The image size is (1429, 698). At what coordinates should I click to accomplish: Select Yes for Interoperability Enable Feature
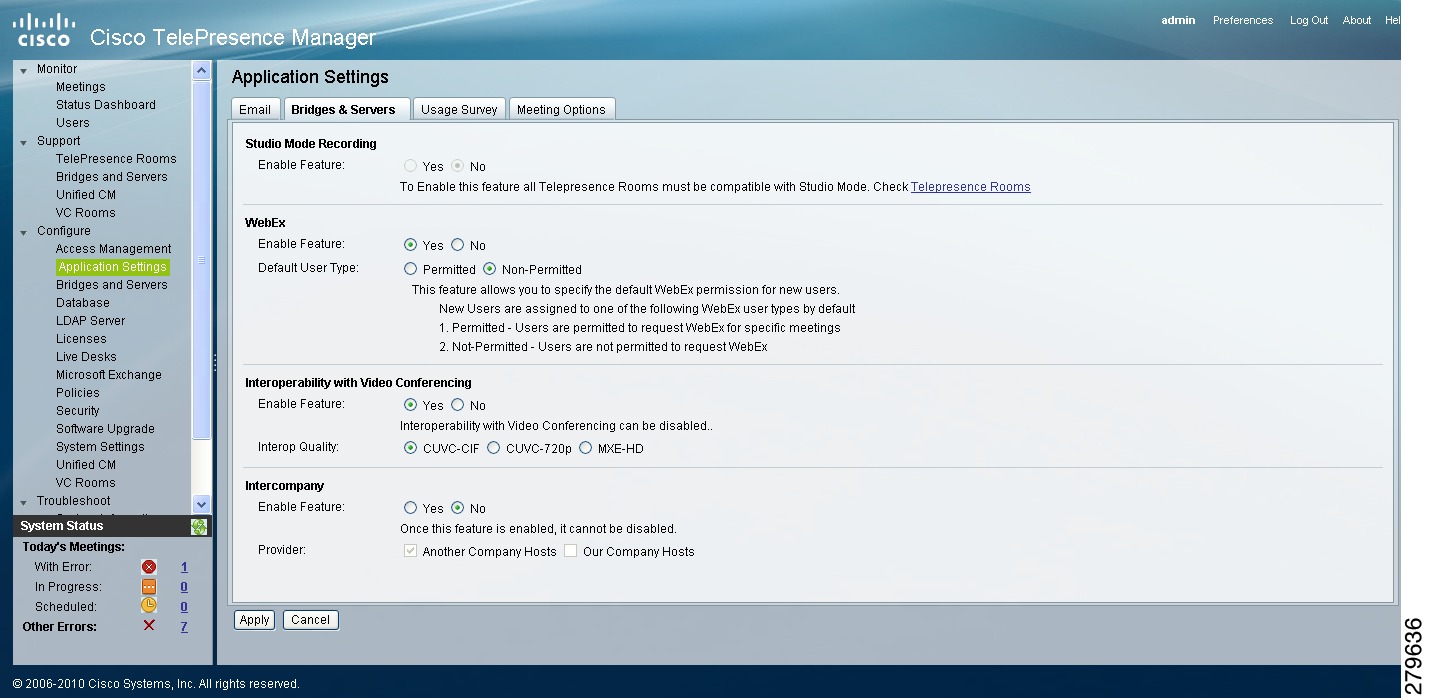tap(411, 405)
